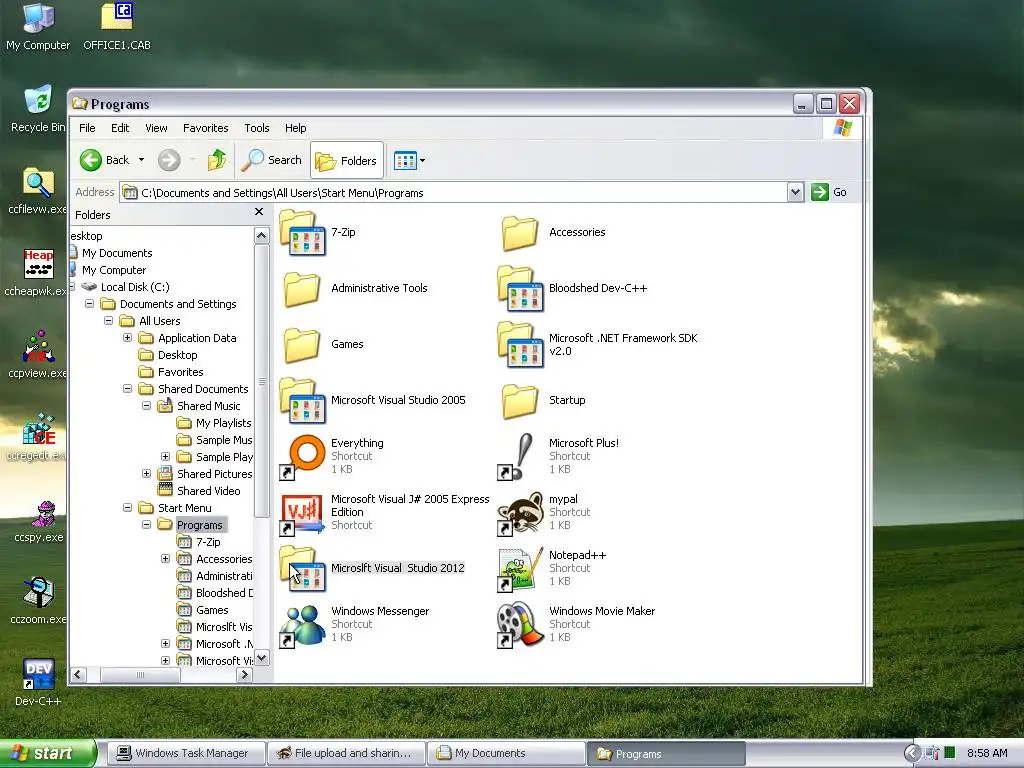The height and width of the screenshot is (768, 1024).
Task: Open the Back history dropdown arrow
Action: [141, 160]
